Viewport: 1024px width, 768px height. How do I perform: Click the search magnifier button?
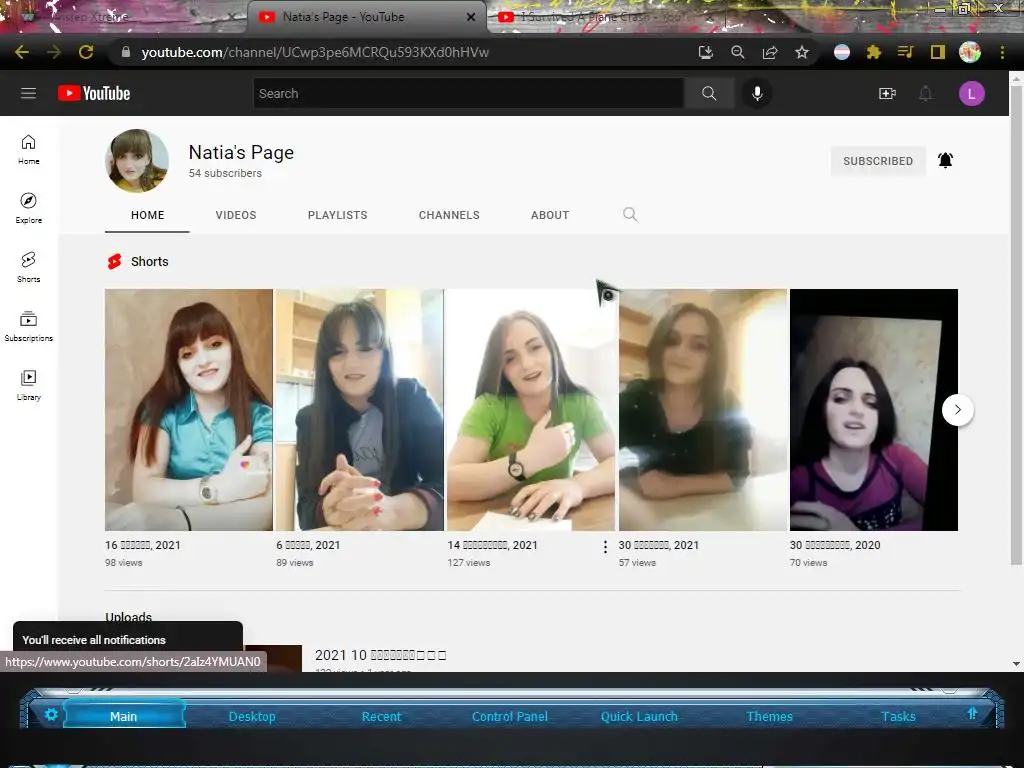coord(709,93)
